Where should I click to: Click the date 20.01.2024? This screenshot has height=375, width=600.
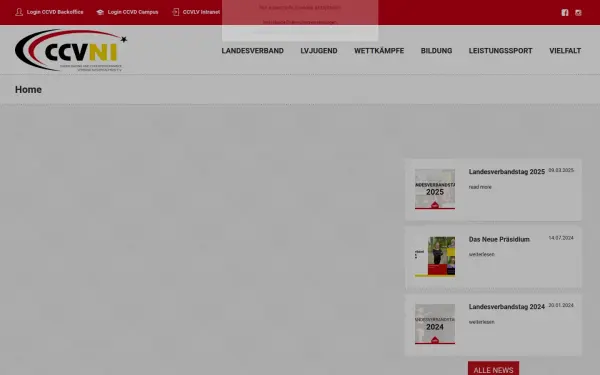(561, 305)
